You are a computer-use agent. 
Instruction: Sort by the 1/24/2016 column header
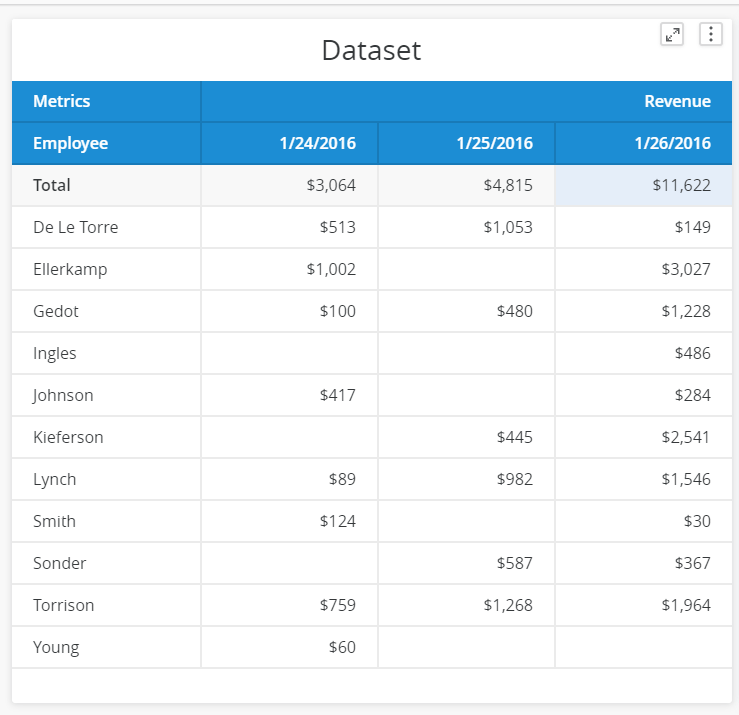pyautogui.click(x=289, y=143)
